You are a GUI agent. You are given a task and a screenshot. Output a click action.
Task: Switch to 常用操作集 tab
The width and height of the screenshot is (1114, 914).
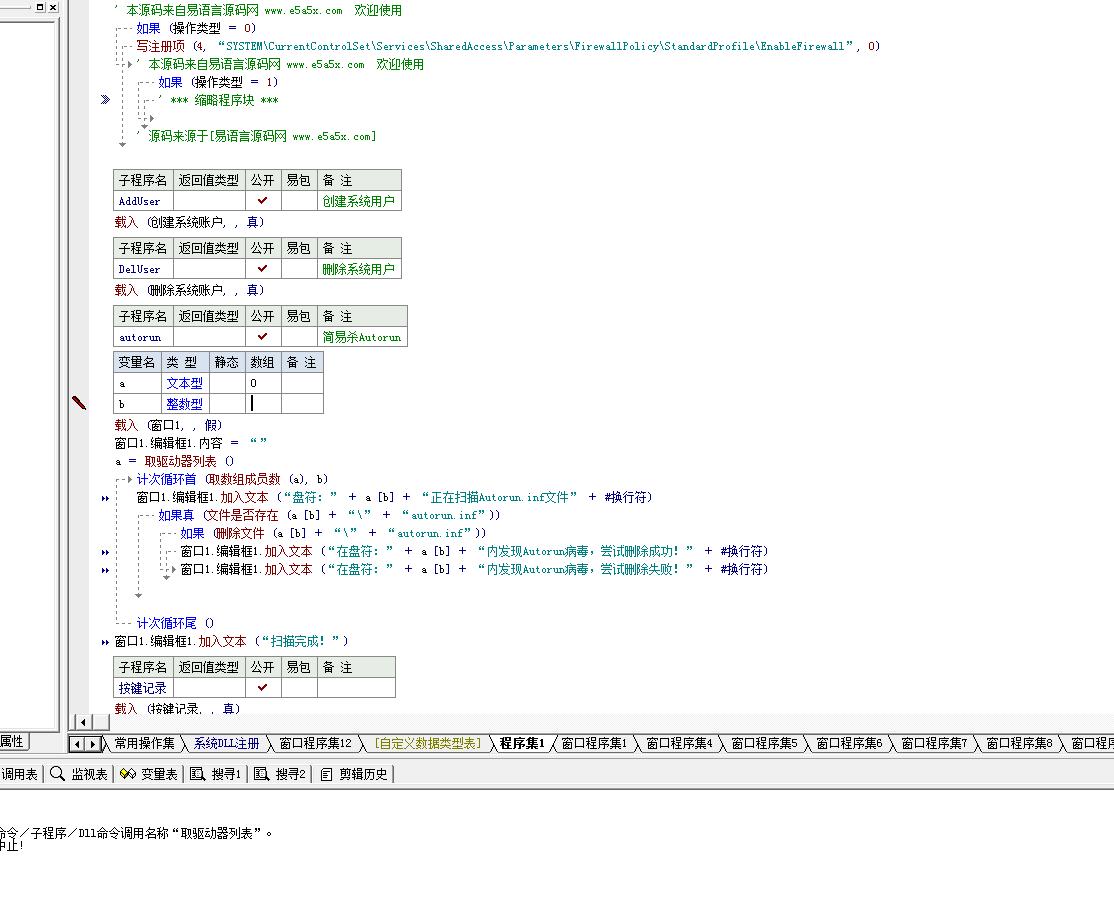coord(145,743)
